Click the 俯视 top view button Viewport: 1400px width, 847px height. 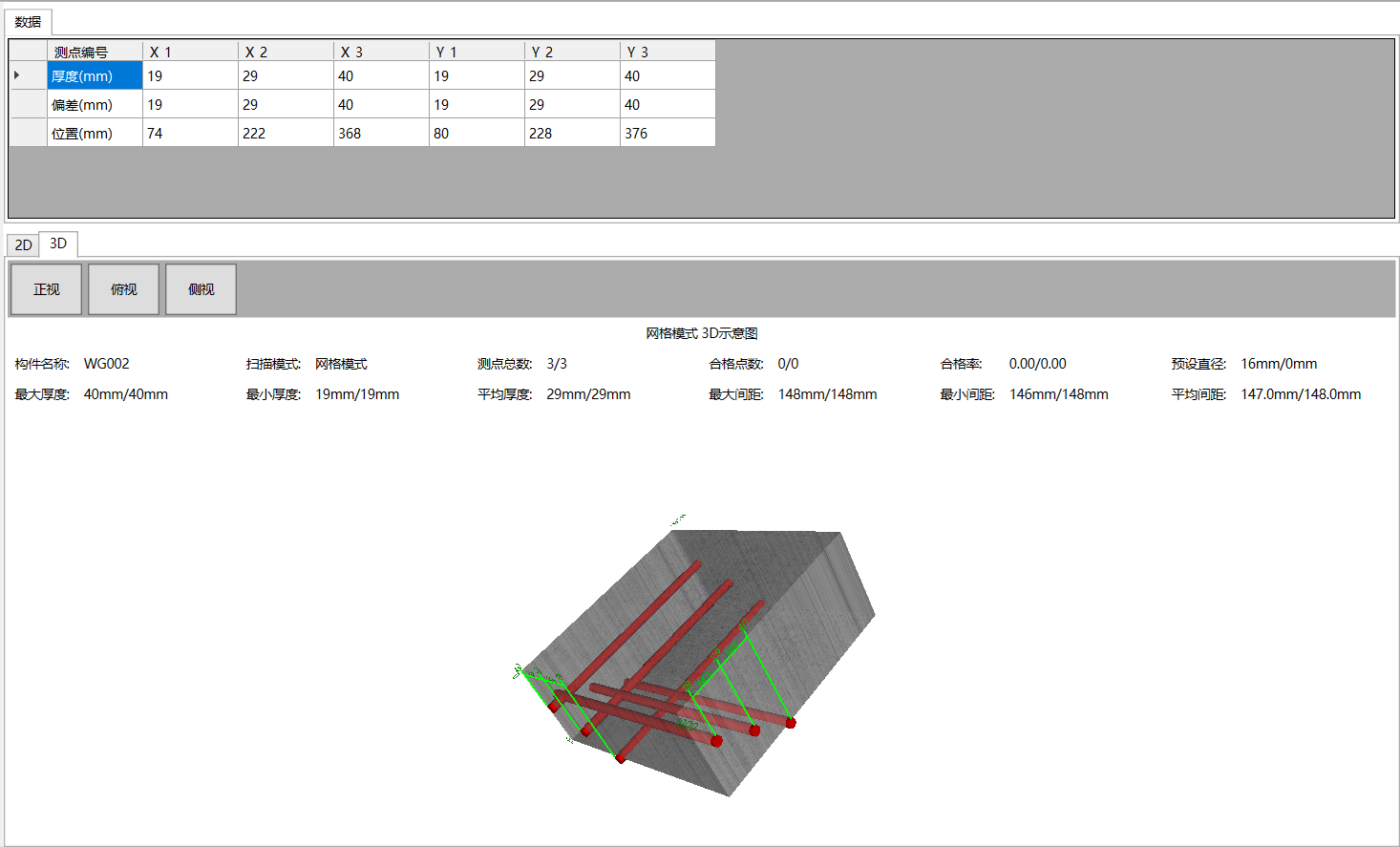tap(123, 289)
